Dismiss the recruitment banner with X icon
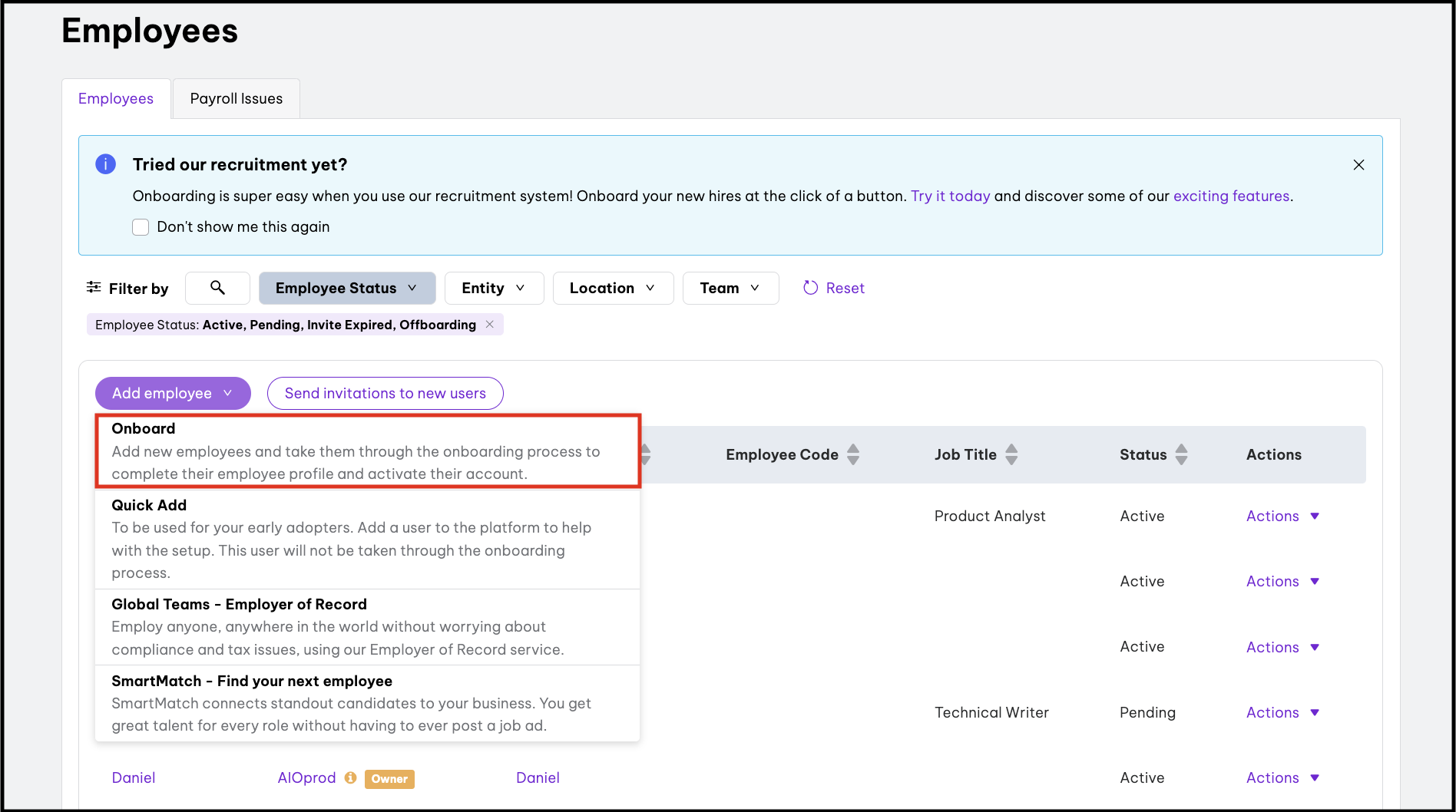Image resolution: width=1456 pixels, height=812 pixels. coord(1358,165)
